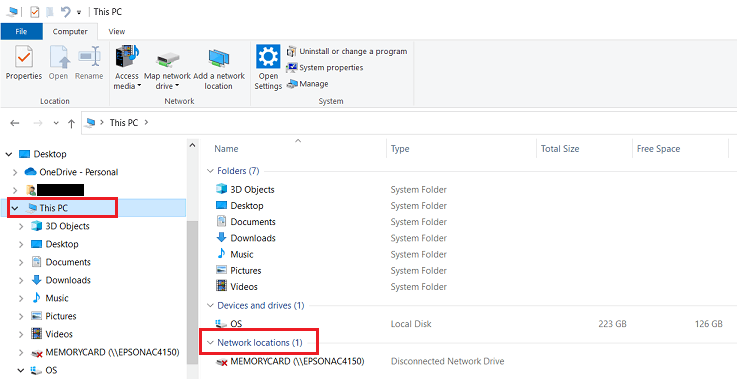Open Settings via the gear icon
737x379 pixels.
(x=268, y=57)
